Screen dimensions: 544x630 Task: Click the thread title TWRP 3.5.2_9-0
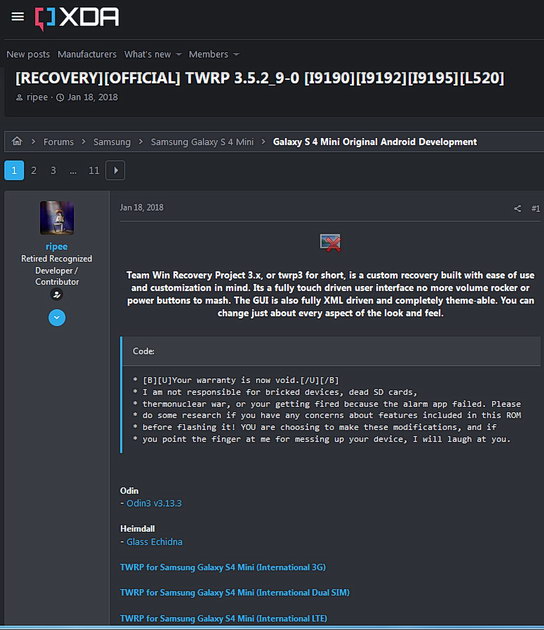coord(260,78)
